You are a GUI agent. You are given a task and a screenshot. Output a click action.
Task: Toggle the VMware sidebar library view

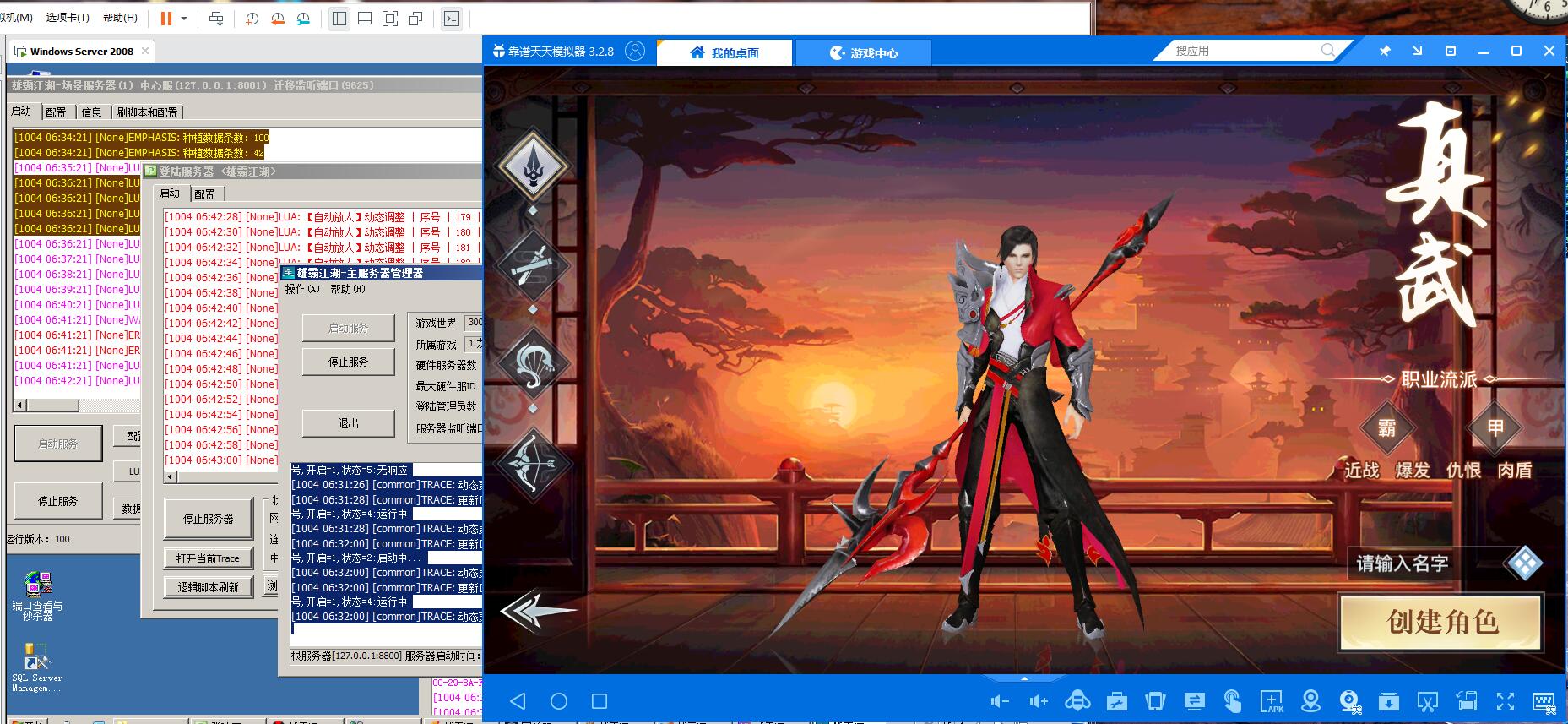(339, 19)
